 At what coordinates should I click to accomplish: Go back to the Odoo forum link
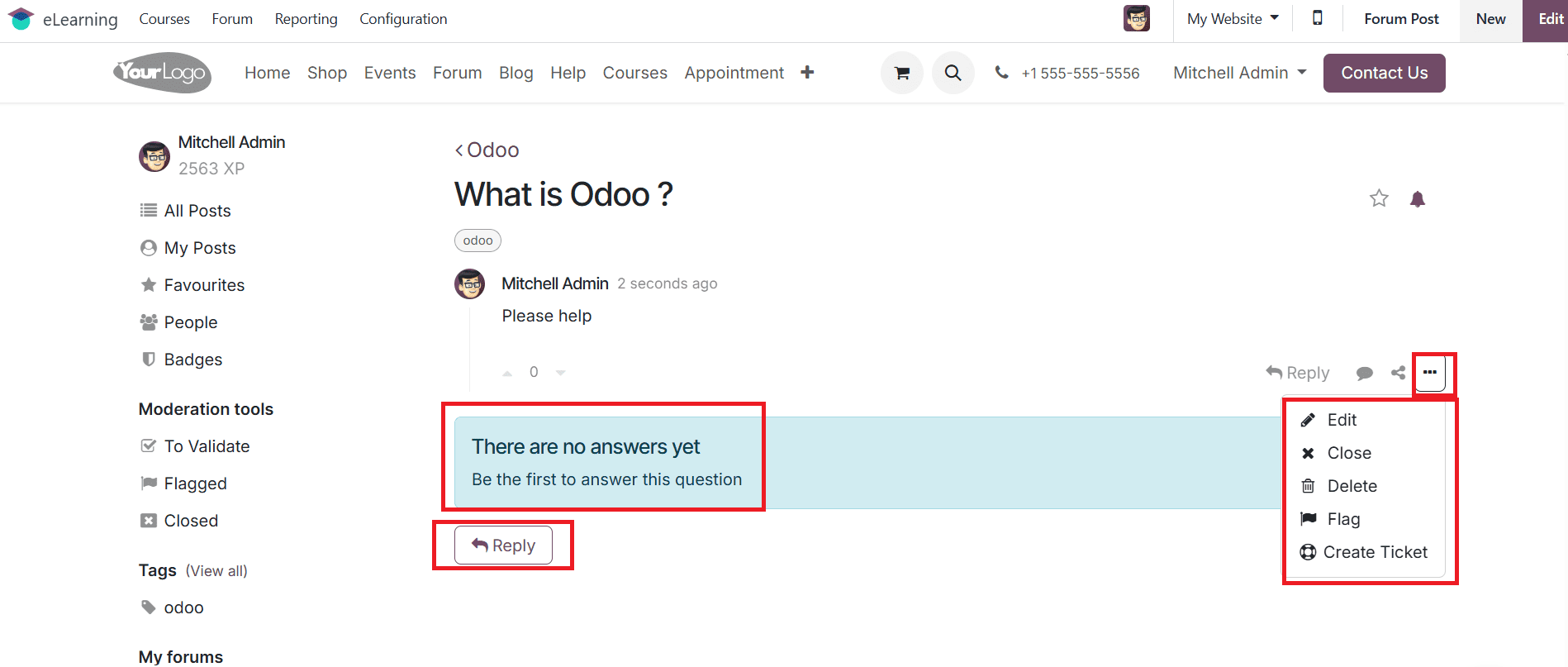pyautogui.click(x=487, y=150)
